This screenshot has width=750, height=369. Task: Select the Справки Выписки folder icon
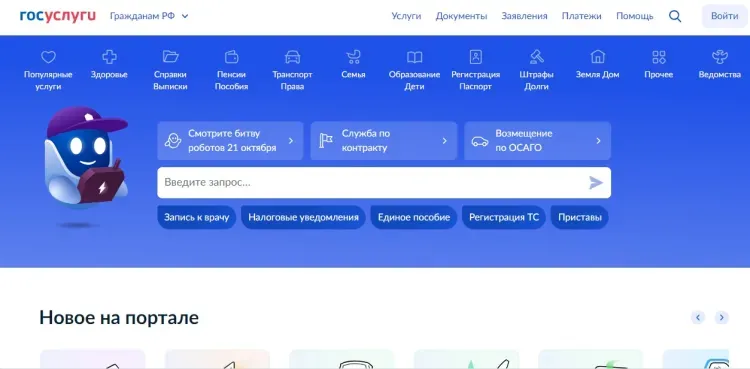tap(170, 57)
